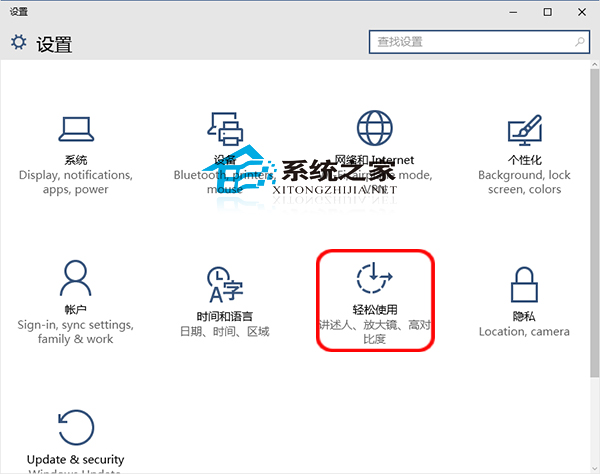Image resolution: width=600 pixels, height=474 pixels.
Task: Click the 时间和语言 label text
Action: (x=225, y=316)
